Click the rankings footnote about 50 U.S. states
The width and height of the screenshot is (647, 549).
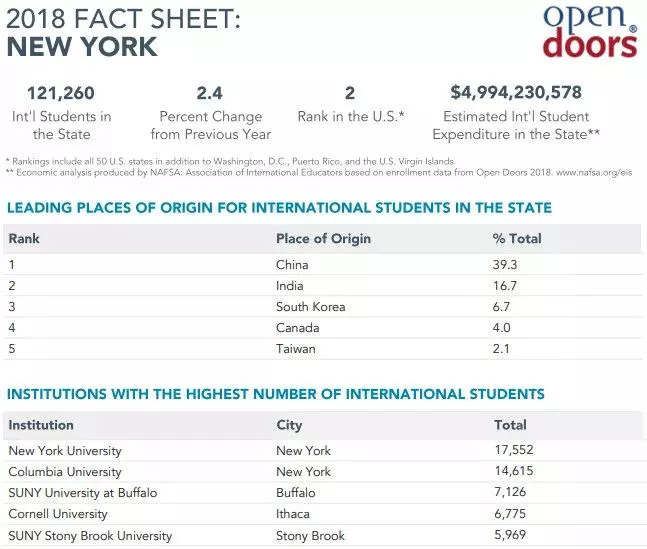click(x=231, y=161)
